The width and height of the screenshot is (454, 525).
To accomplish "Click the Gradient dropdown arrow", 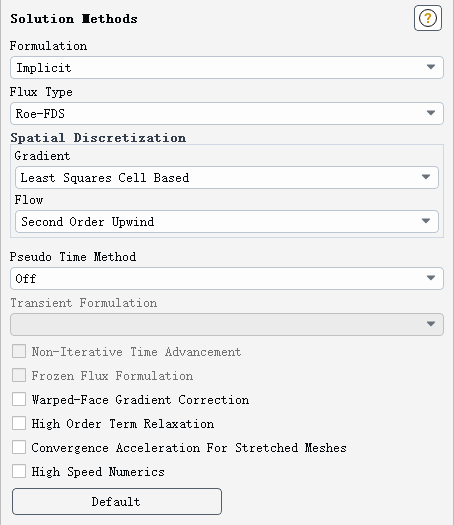I will click(x=426, y=177).
